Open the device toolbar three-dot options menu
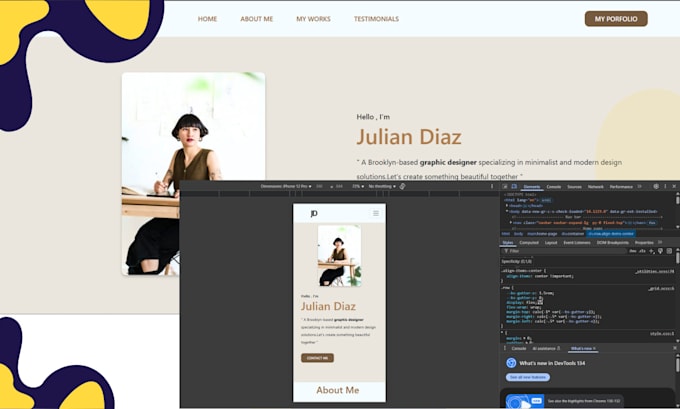Screen dimensions: 680x409 492,186
